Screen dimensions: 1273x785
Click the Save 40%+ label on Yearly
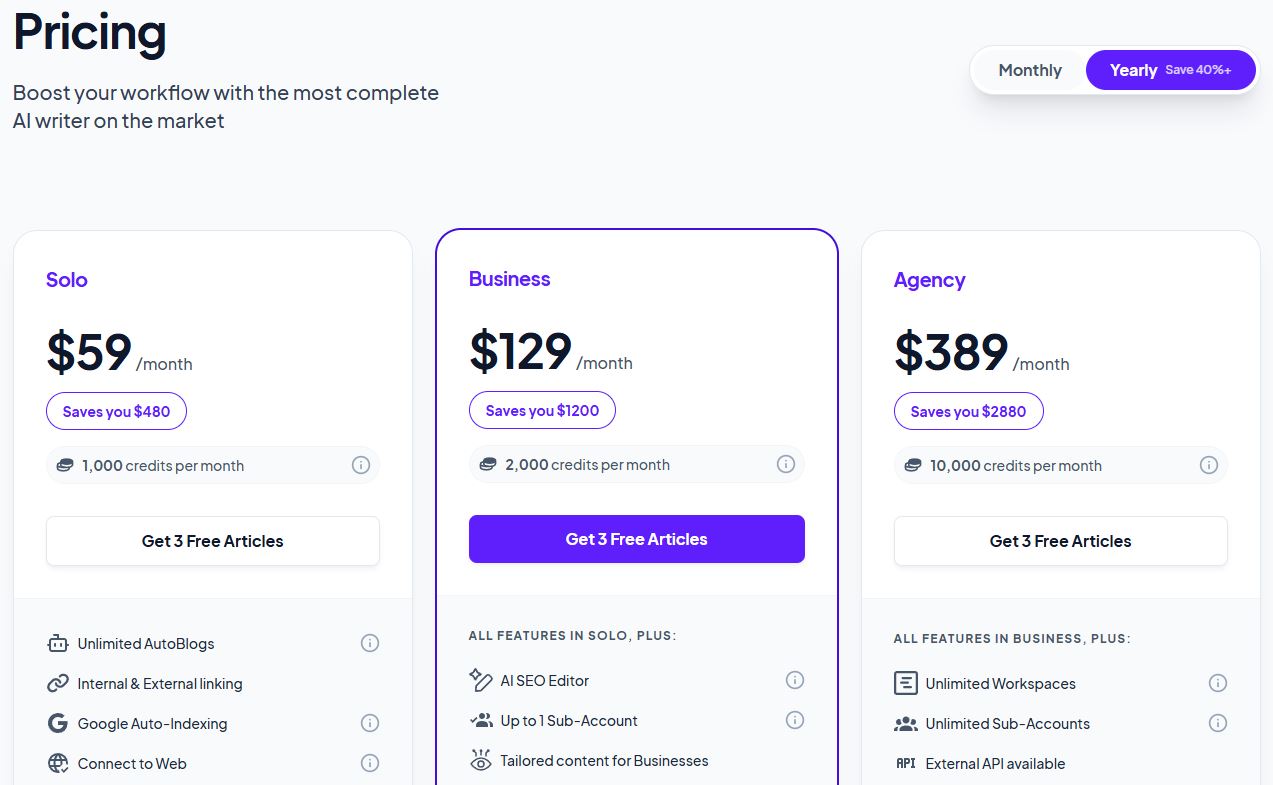pyautogui.click(x=1199, y=69)
